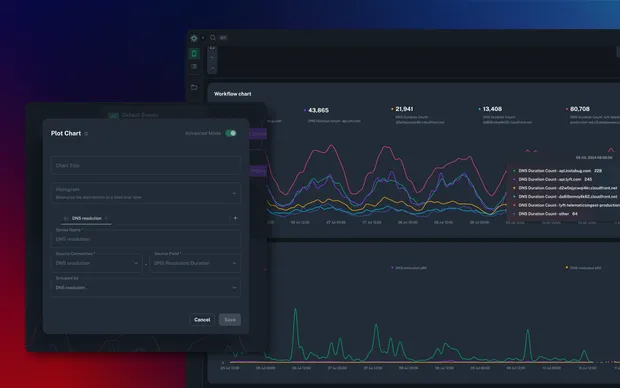
Task: Open the list panel icon in sidebar
Action: coord(194,66)
